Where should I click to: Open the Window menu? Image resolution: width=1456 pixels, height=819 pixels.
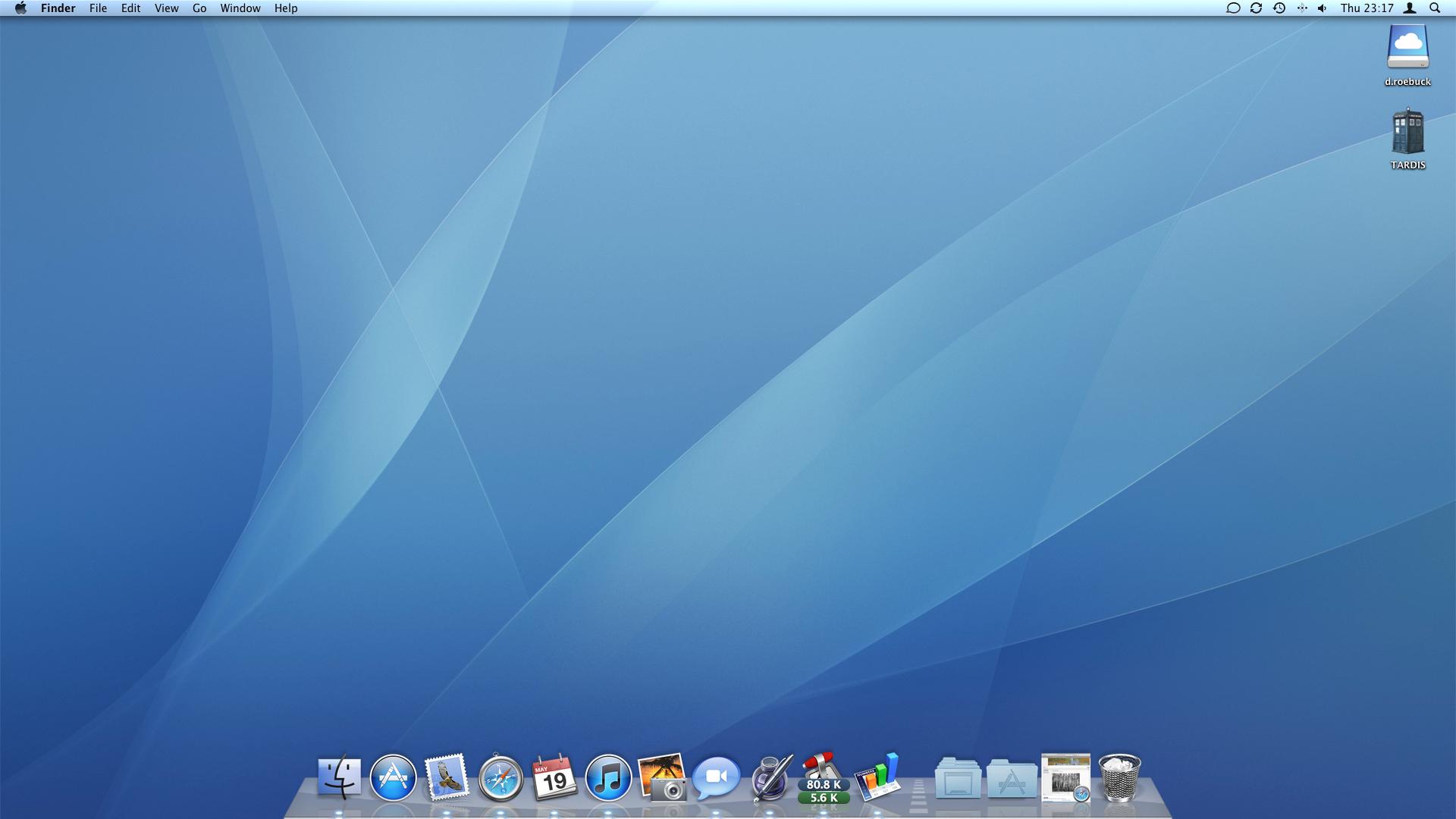coord(240,8)
